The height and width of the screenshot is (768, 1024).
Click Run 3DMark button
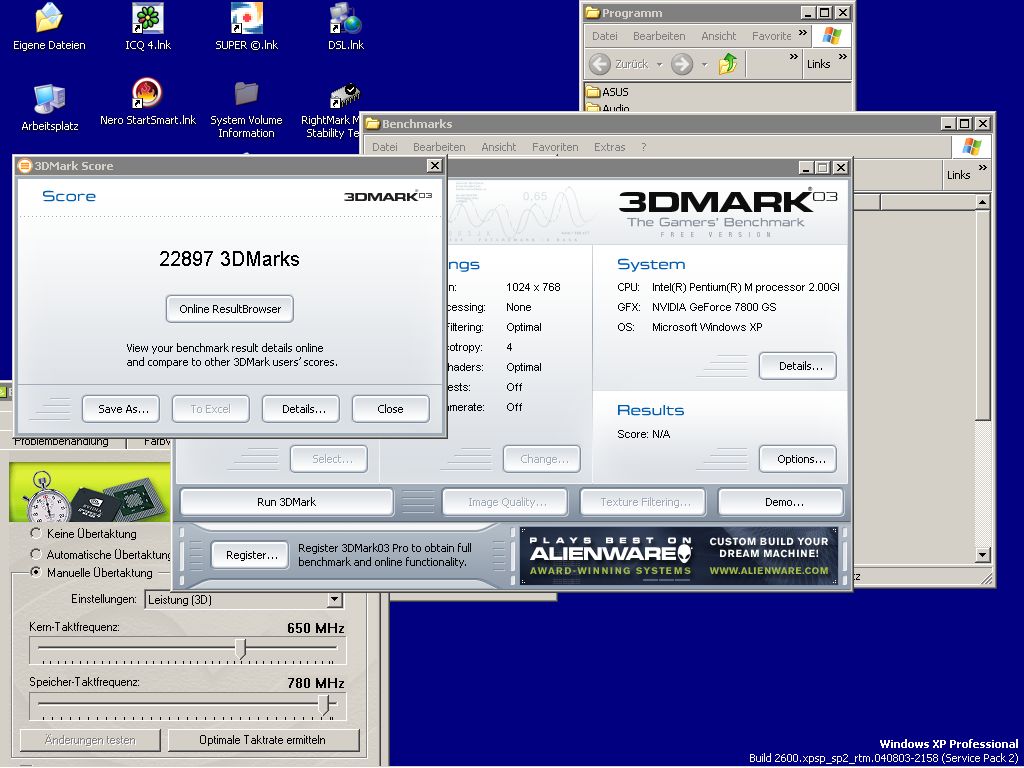tap(287, 502)
